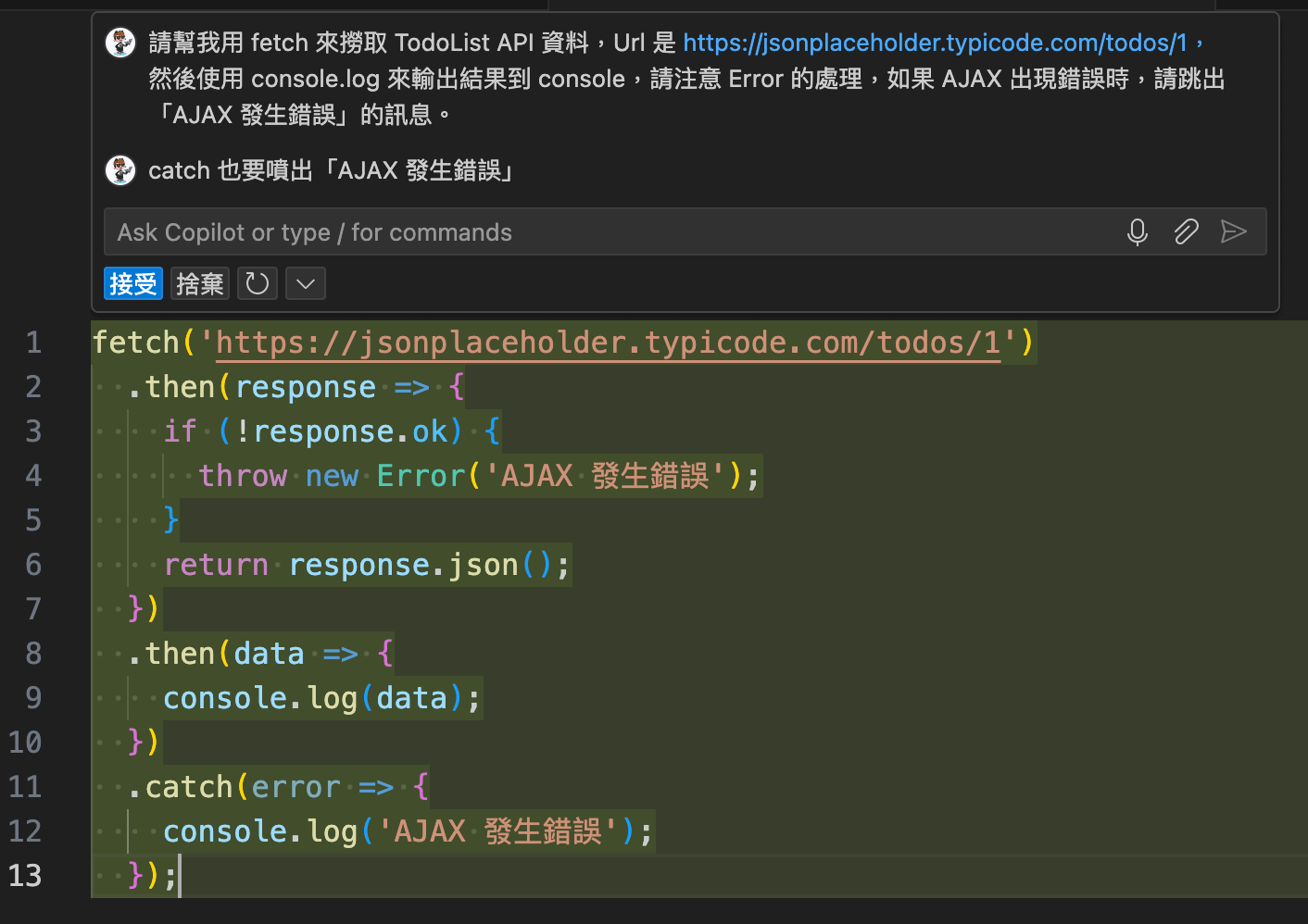Discard the suggestion with 捨棄 button
Viewport: 1308px width, 924px height.
200,283
